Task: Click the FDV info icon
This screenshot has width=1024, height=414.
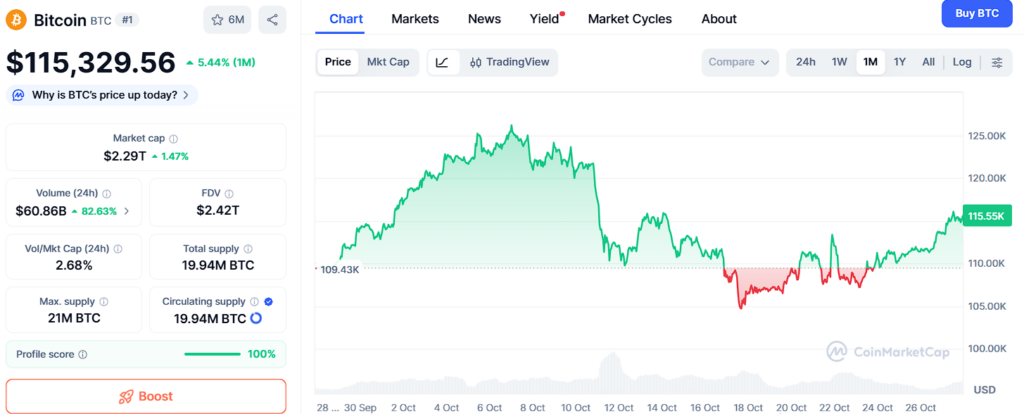Action: tap(234, 193)
